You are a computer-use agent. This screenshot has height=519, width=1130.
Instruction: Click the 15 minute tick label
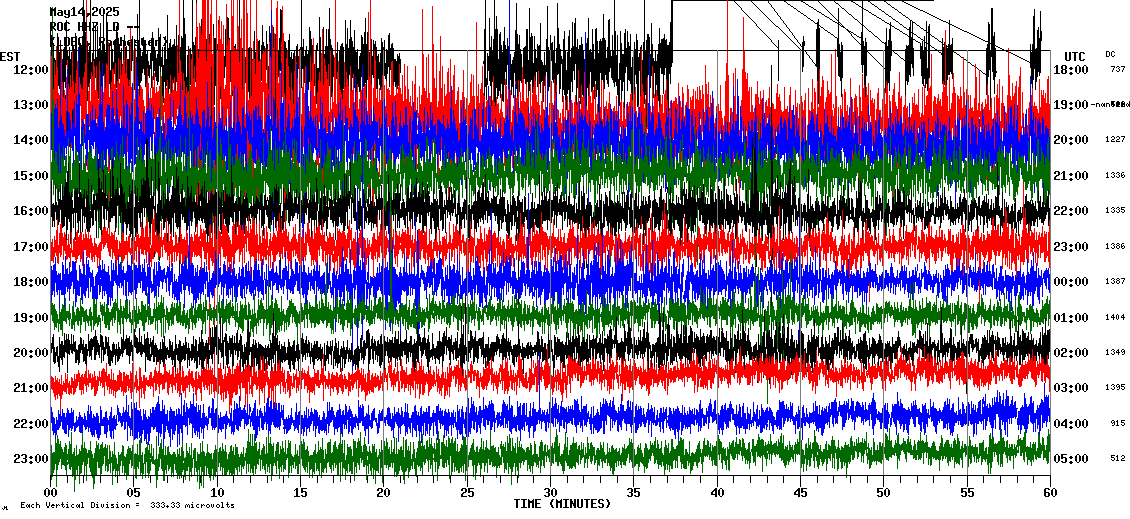(x=300, y=492)
